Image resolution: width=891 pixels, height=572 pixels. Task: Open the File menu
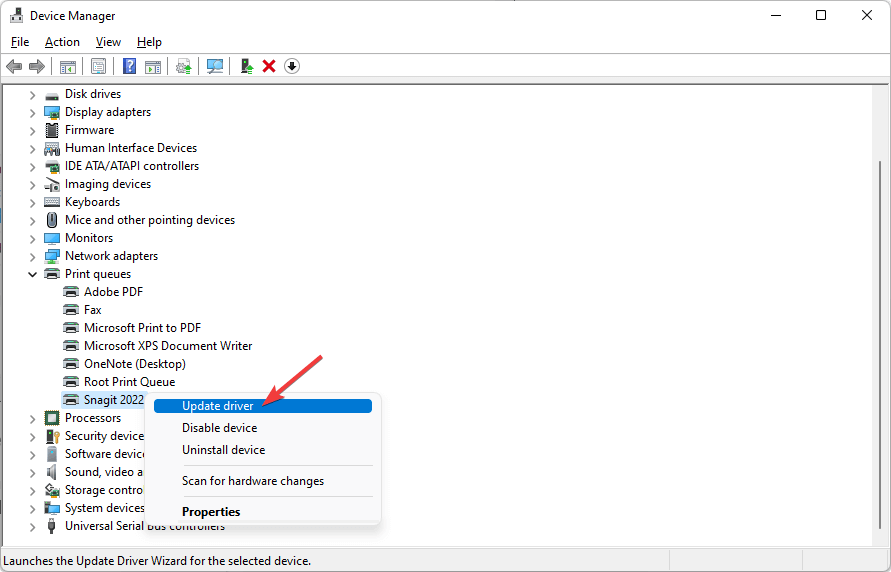click(20, 42)
